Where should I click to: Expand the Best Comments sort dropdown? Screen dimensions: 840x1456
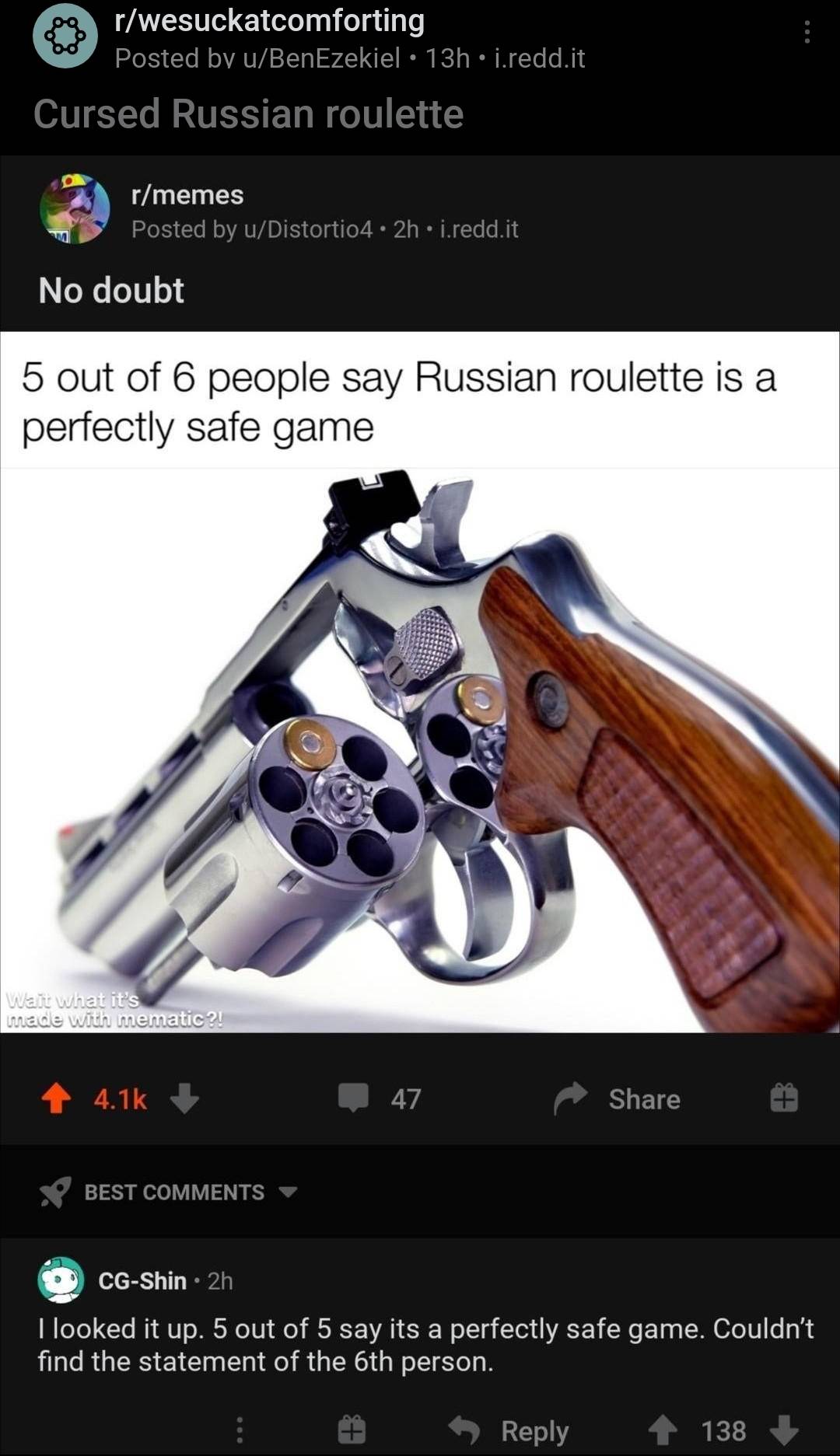pyautogui.click(x=289, y=1192)
